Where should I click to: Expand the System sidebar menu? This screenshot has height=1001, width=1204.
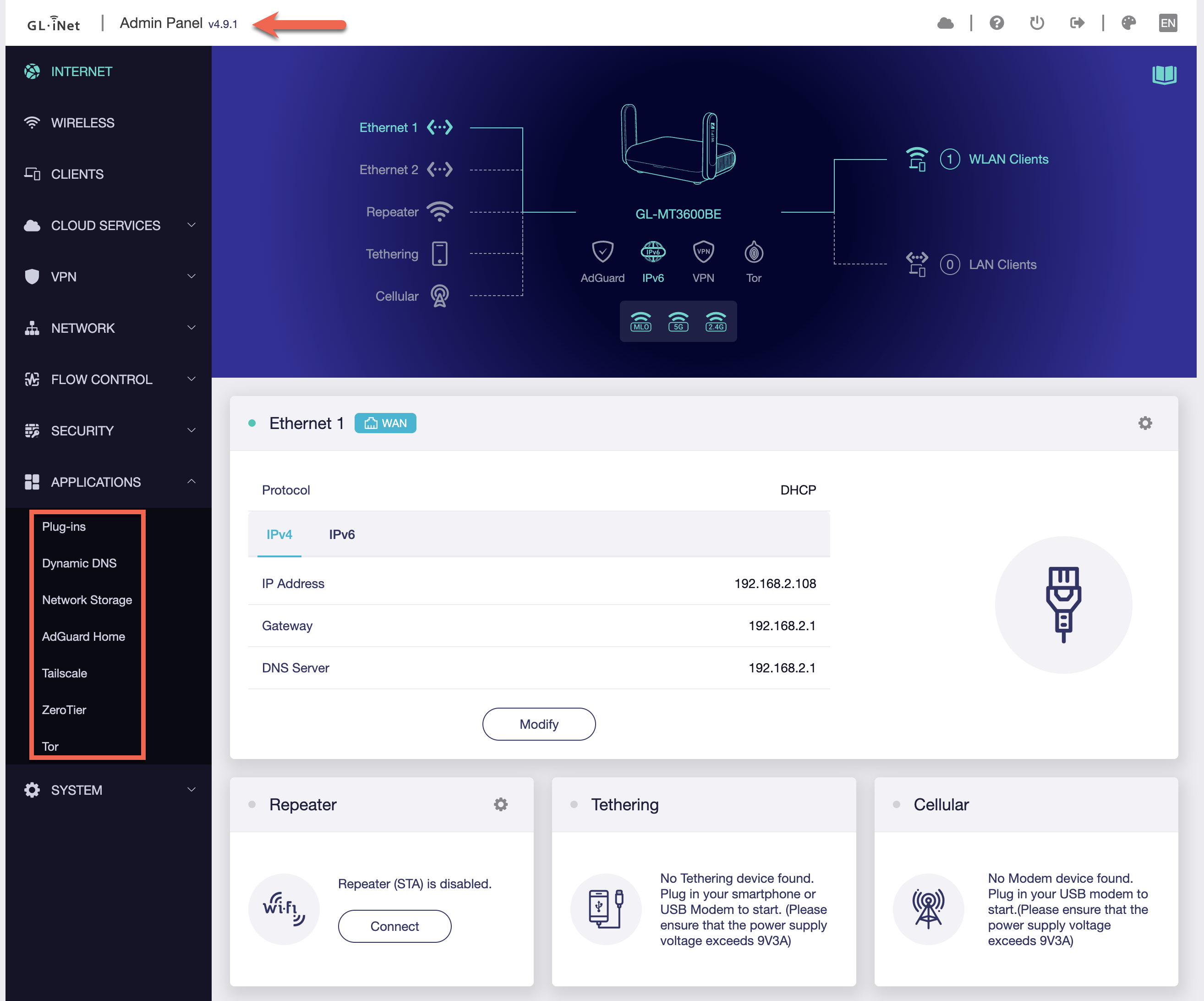click(109, 790)
